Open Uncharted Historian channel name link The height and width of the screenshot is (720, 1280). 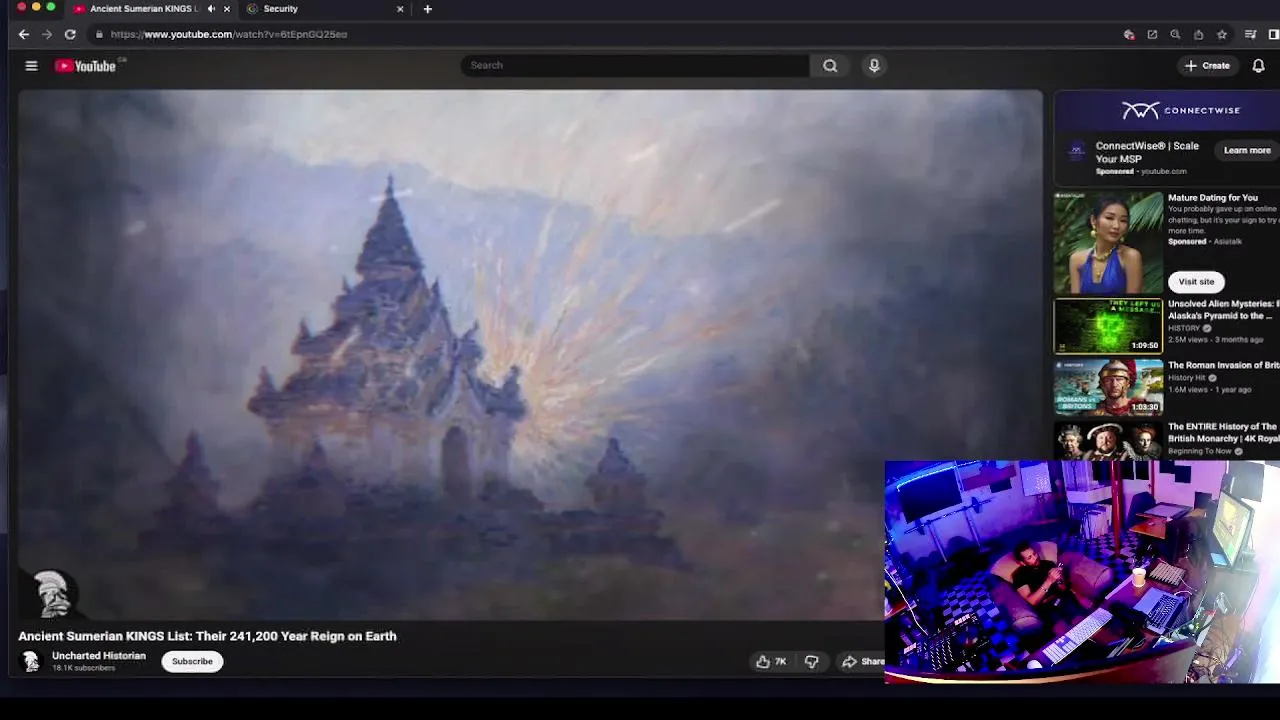tap(99, 656)
